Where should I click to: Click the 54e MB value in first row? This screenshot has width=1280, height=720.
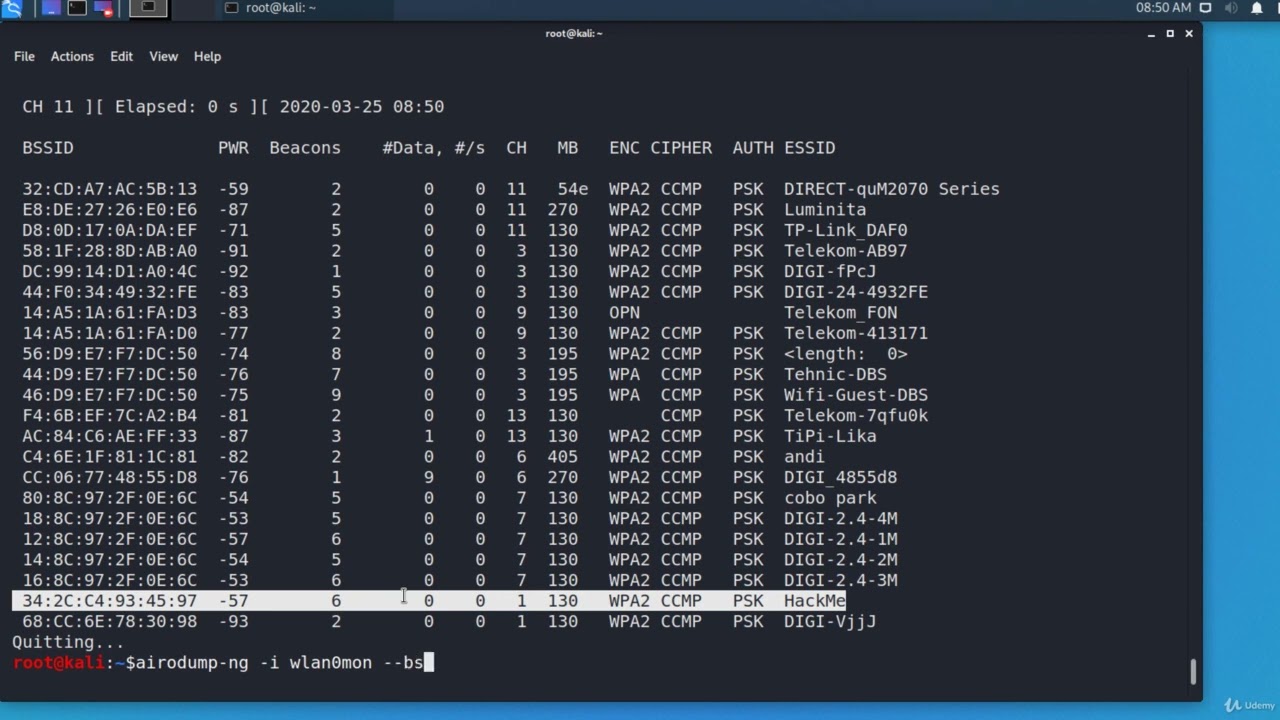(573, 189)
